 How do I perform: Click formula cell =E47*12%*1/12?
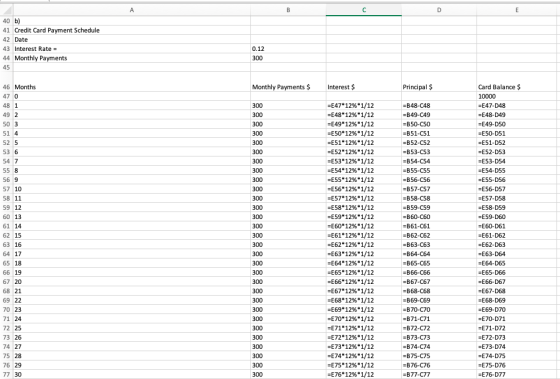[x=364, y=106]
